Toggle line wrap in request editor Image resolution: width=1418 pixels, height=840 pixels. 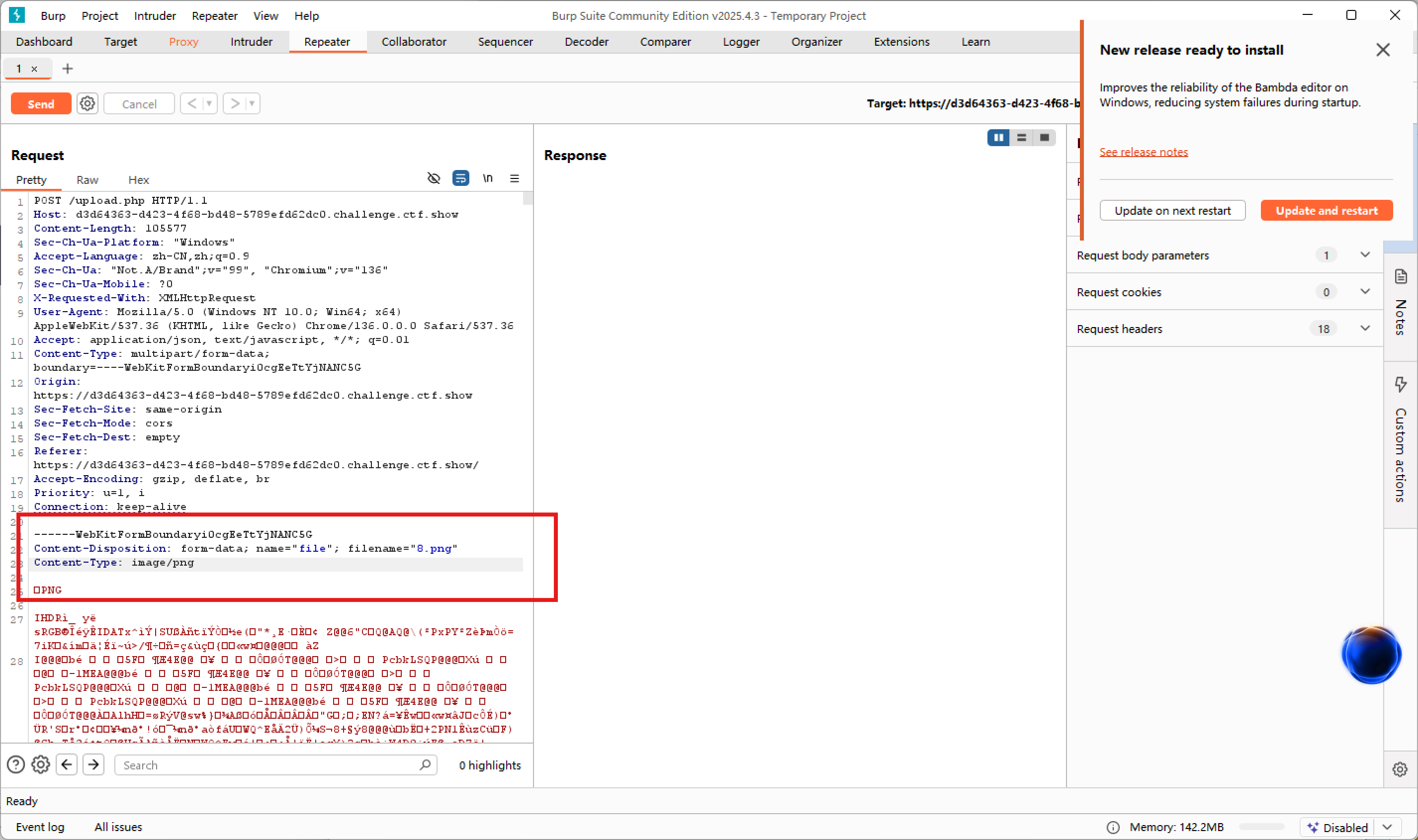(461, 178)
